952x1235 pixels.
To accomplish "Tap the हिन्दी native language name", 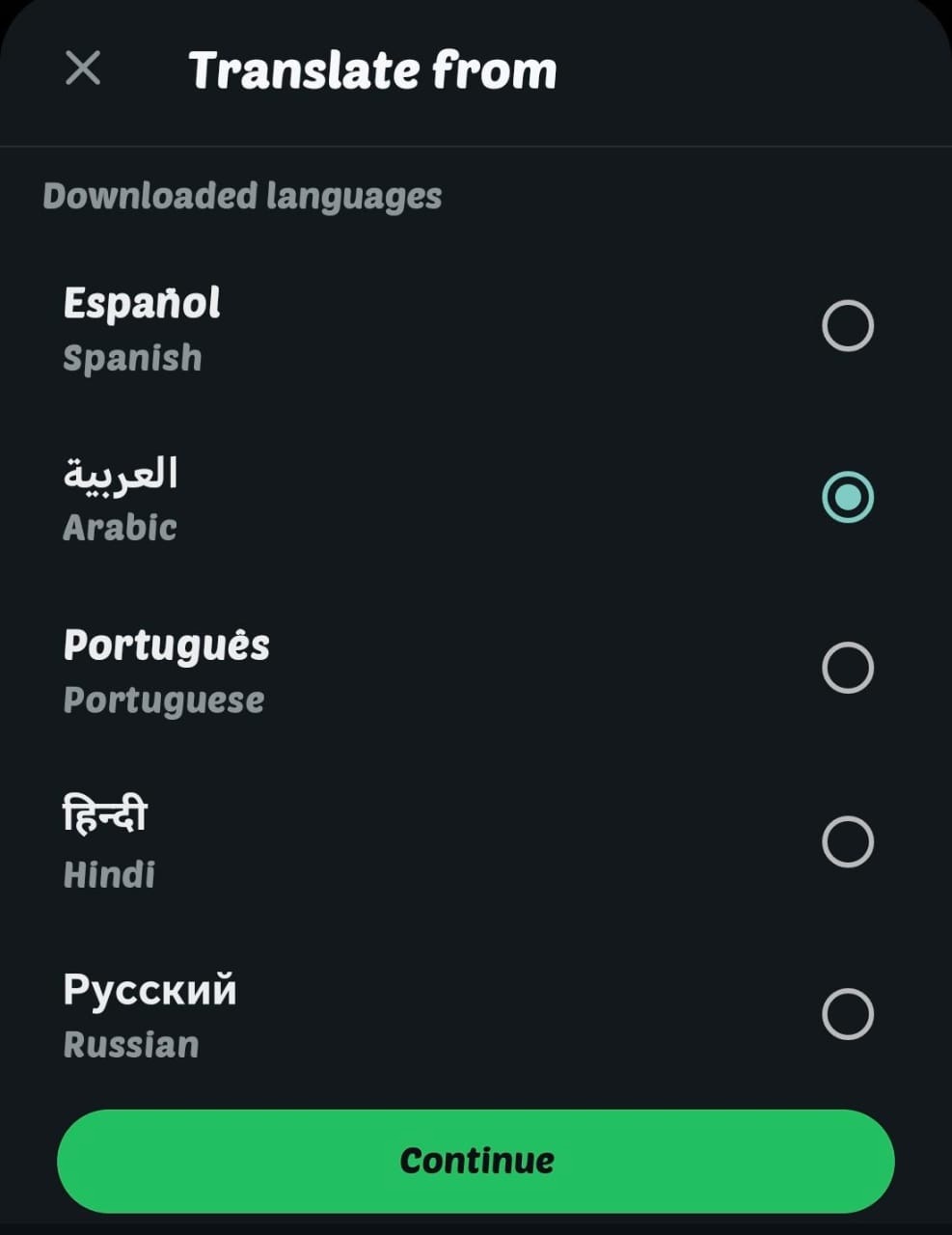I will (105, 814).
